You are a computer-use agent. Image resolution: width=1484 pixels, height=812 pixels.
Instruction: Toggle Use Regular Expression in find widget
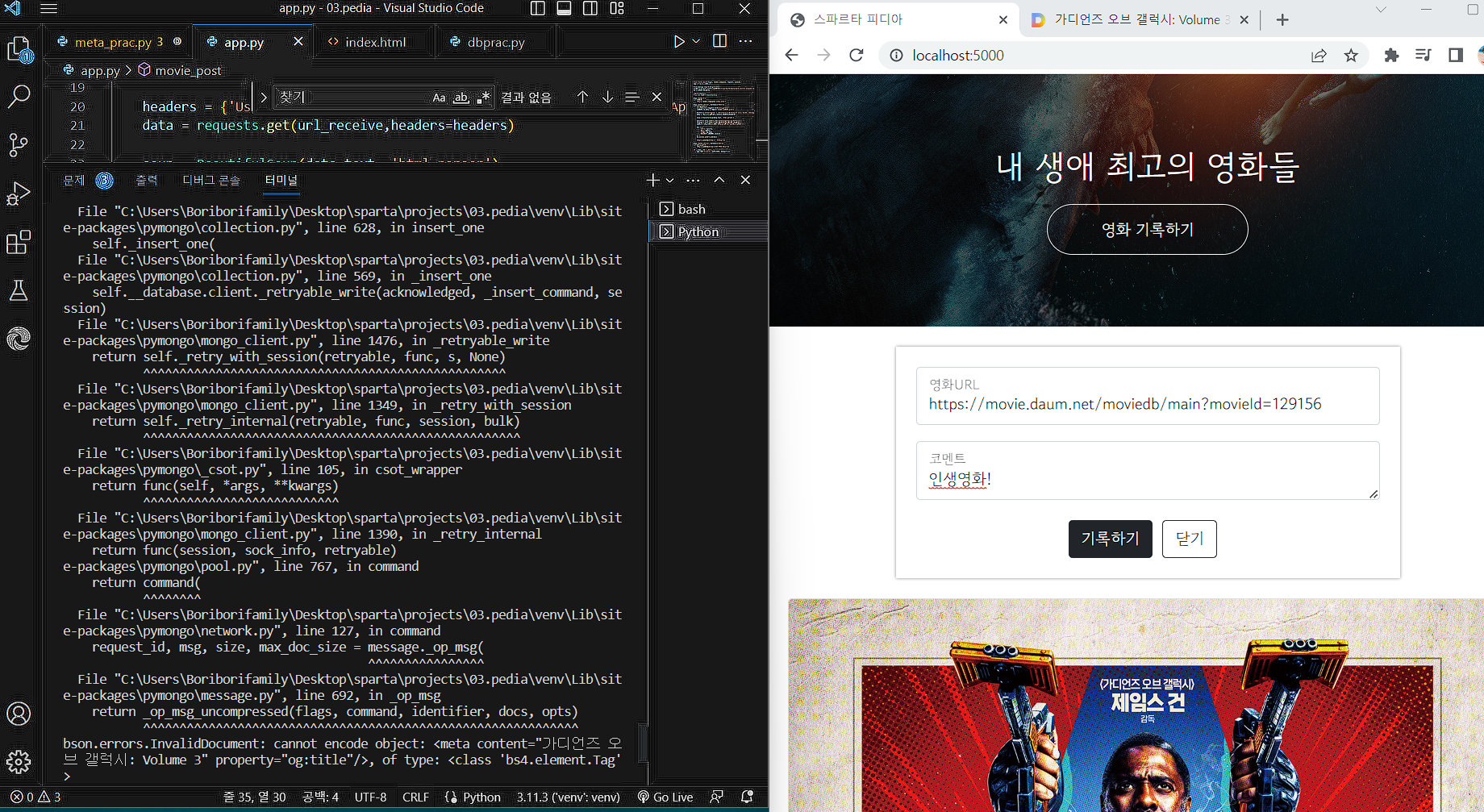pyautogui.click(x=483, y=98)
